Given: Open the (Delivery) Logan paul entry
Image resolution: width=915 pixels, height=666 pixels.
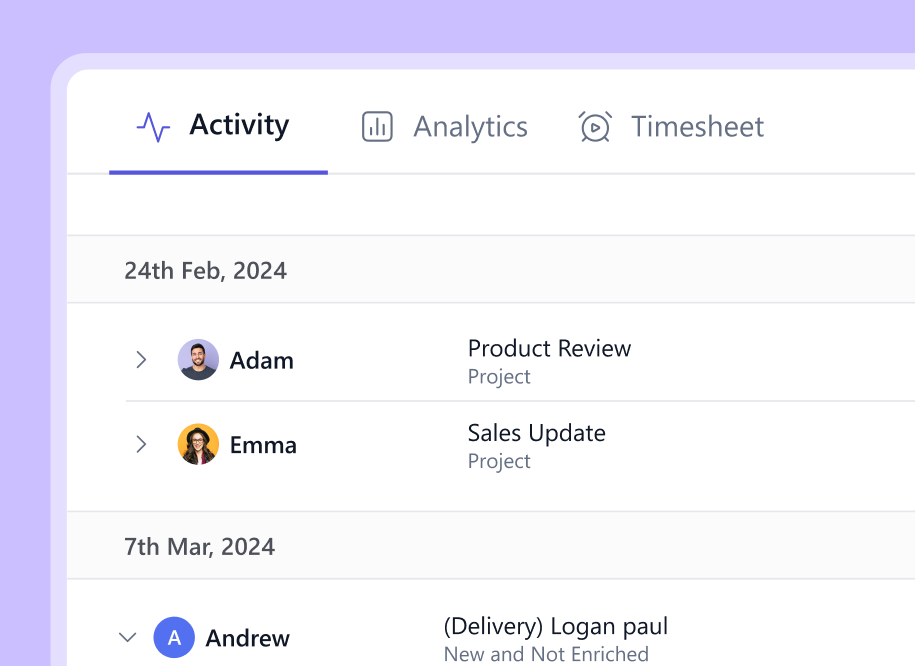Looking at the screenshot, I should coord(555,627).
